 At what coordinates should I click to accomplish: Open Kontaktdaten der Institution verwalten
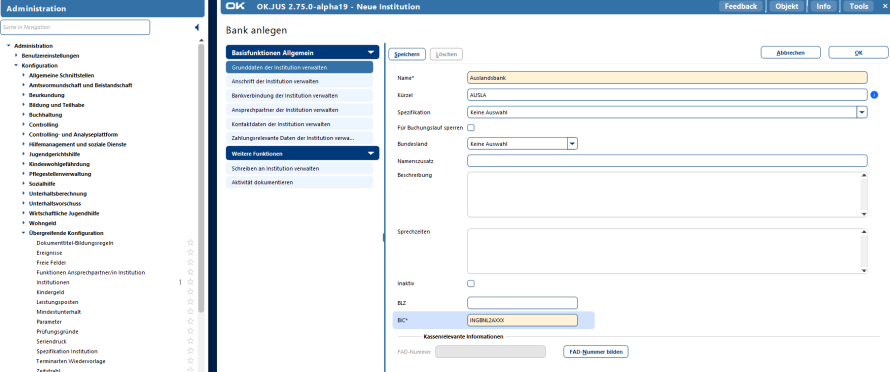299,123
